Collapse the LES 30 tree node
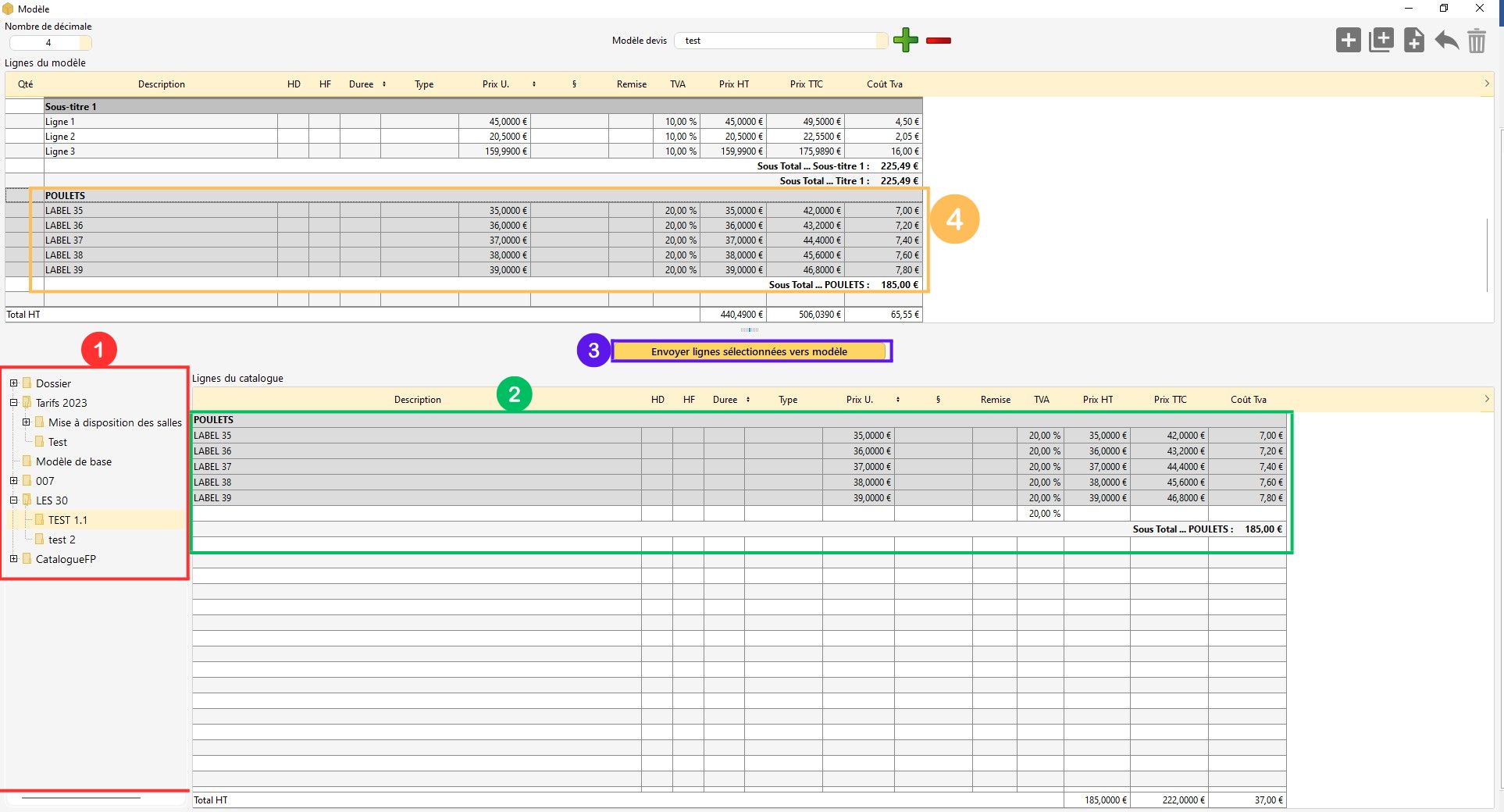Screen dimensions: 1504x812 (x=14, y=500)
